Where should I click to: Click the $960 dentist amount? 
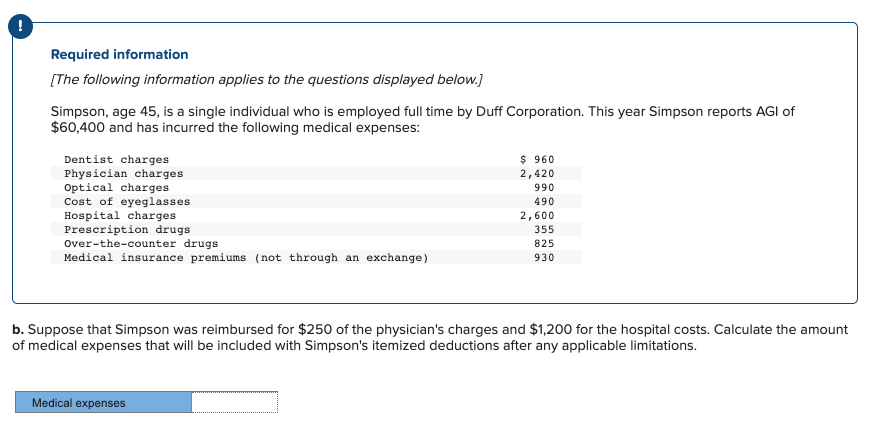click(538, 160)
